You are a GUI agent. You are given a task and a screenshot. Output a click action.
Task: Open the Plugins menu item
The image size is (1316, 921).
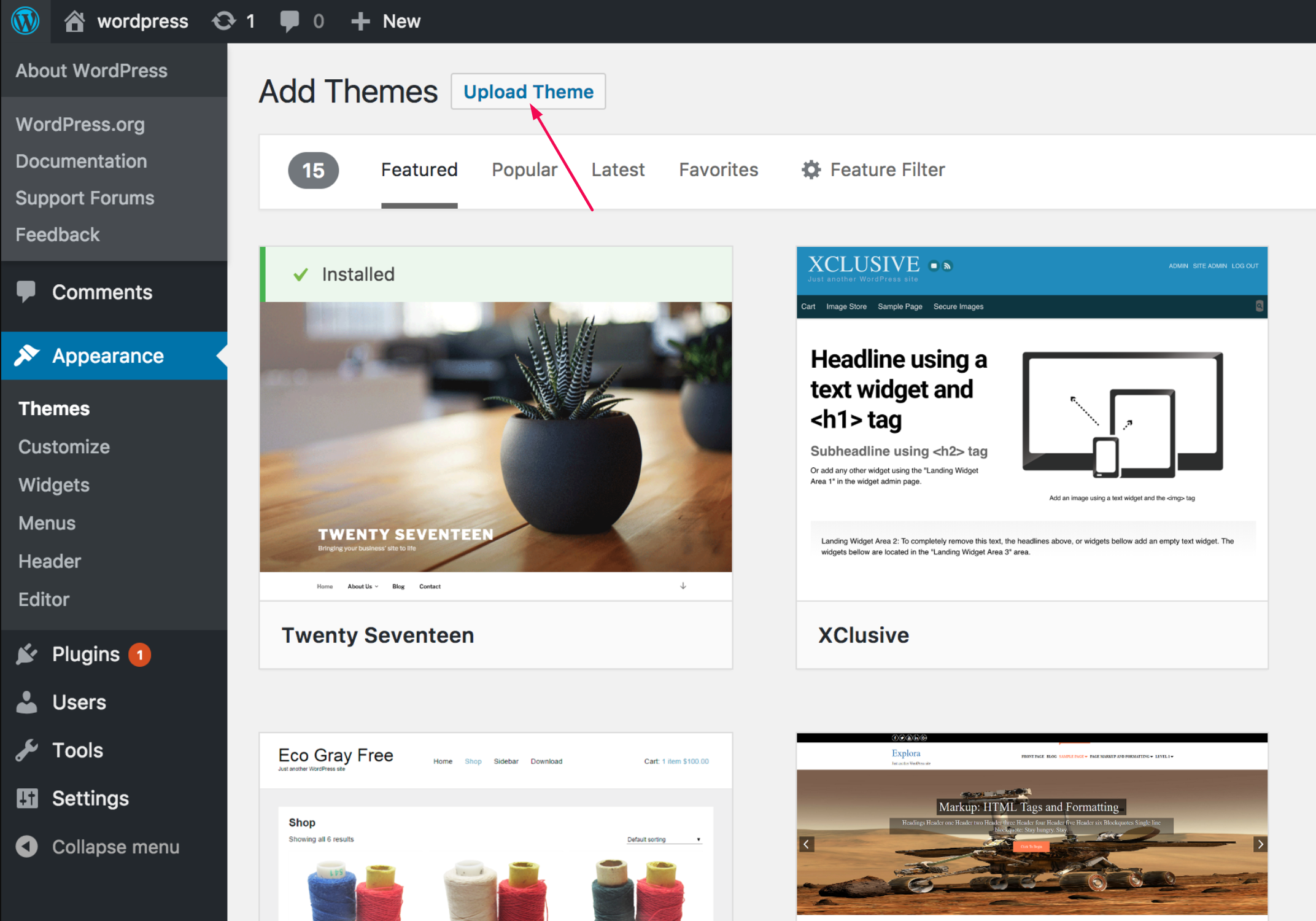(x=114, y=655)
